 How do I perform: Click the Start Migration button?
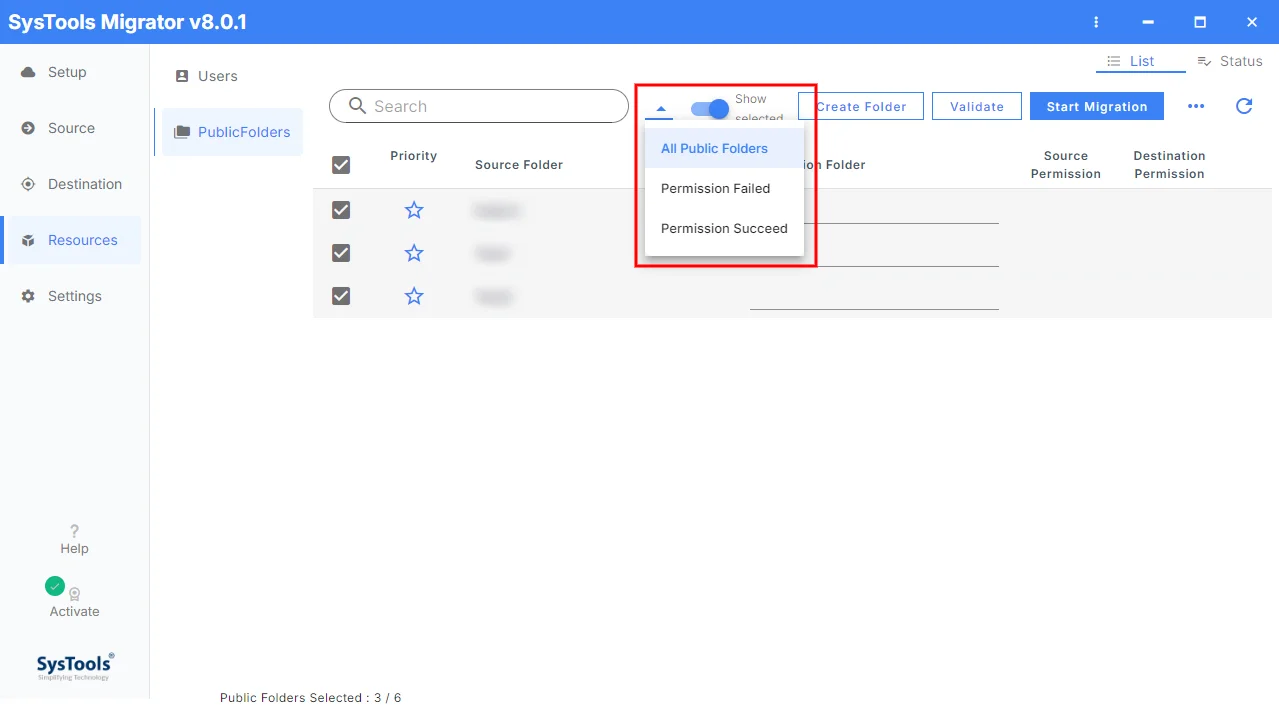1097,106
